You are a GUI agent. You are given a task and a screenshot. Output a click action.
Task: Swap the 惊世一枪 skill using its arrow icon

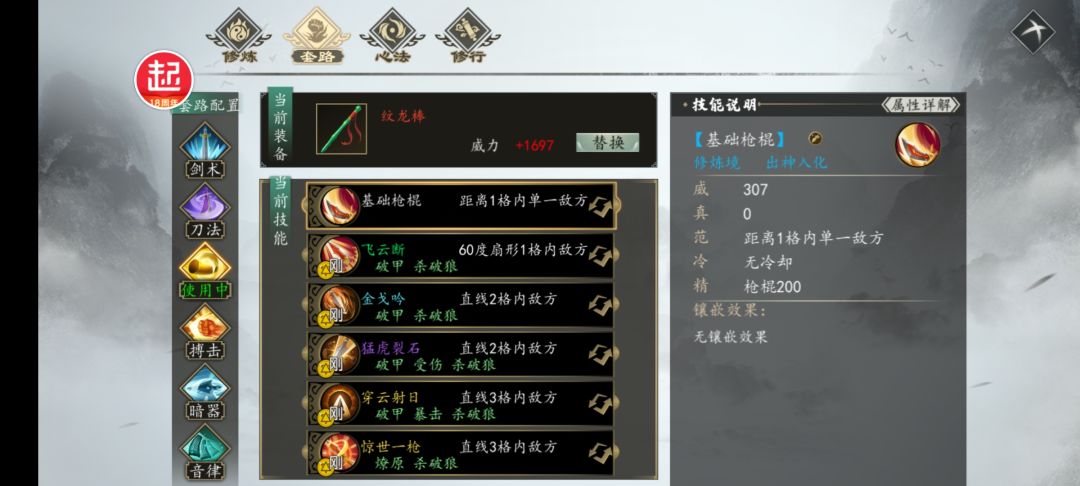click(x=600, y=454)
